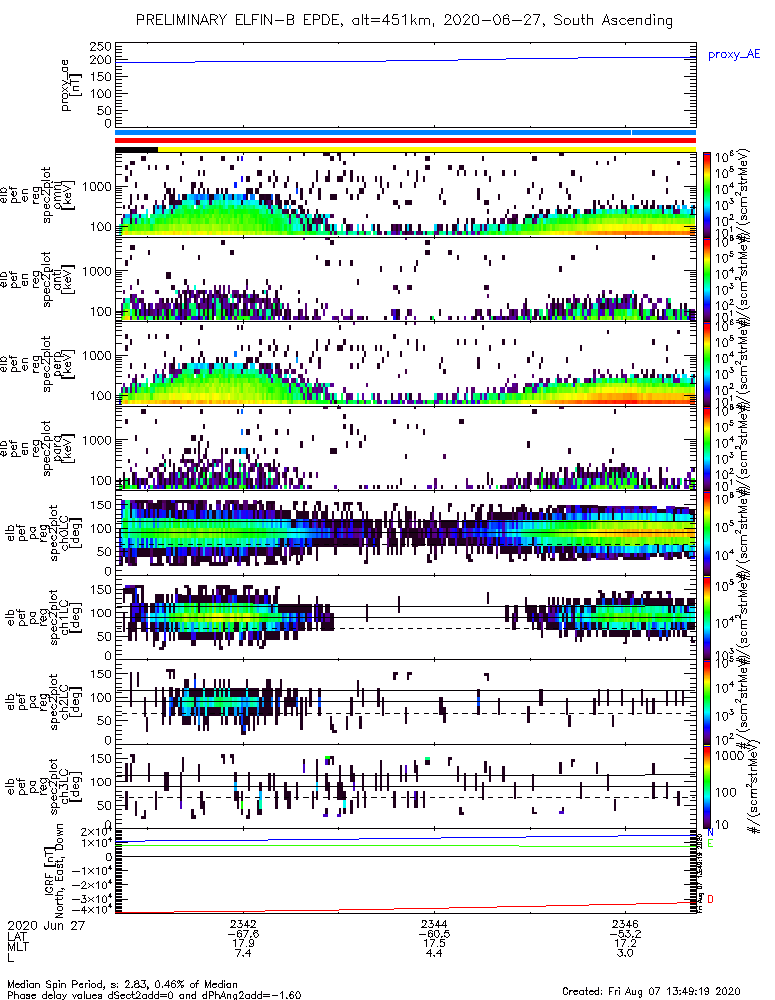Click the anti energy spectrogram panel
This screenshot has width=775, height=1000.
click(406, 279)
